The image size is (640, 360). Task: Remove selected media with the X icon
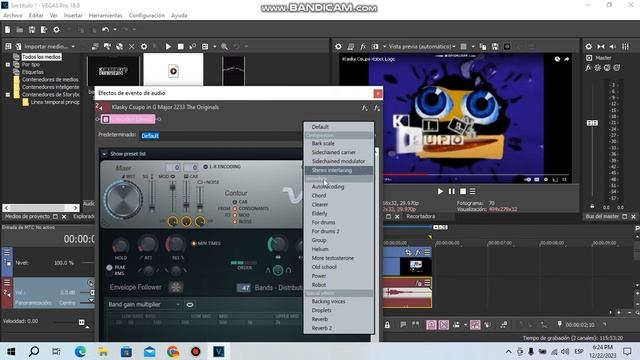click(131, 47)
